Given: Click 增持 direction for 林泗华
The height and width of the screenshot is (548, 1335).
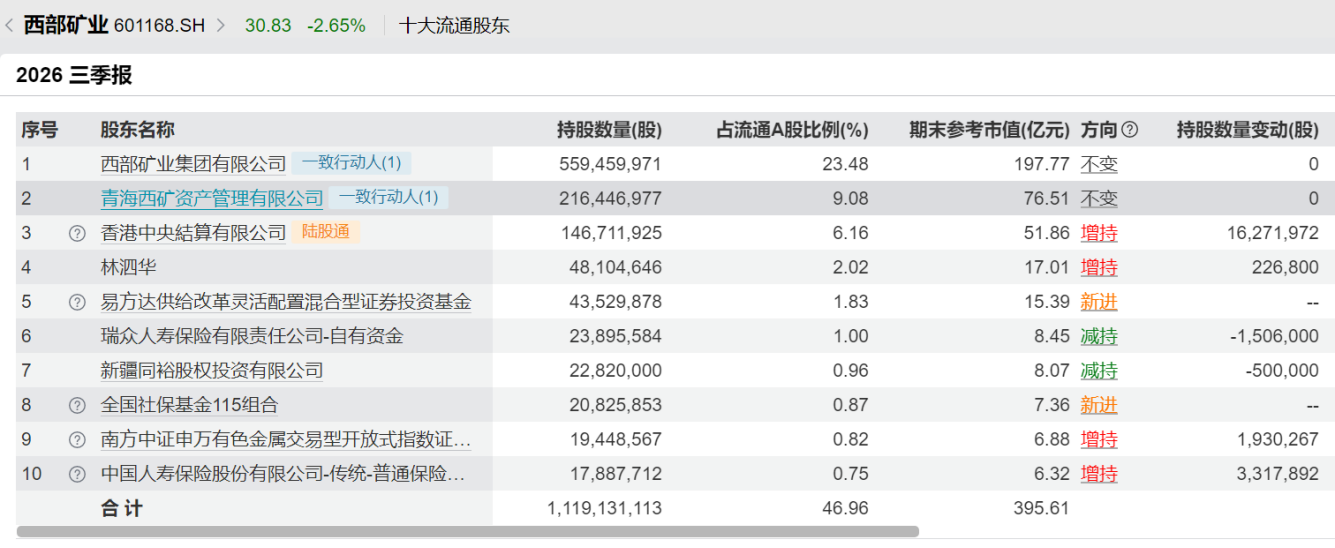Looking at the screenshot, I should point(1099,267).
